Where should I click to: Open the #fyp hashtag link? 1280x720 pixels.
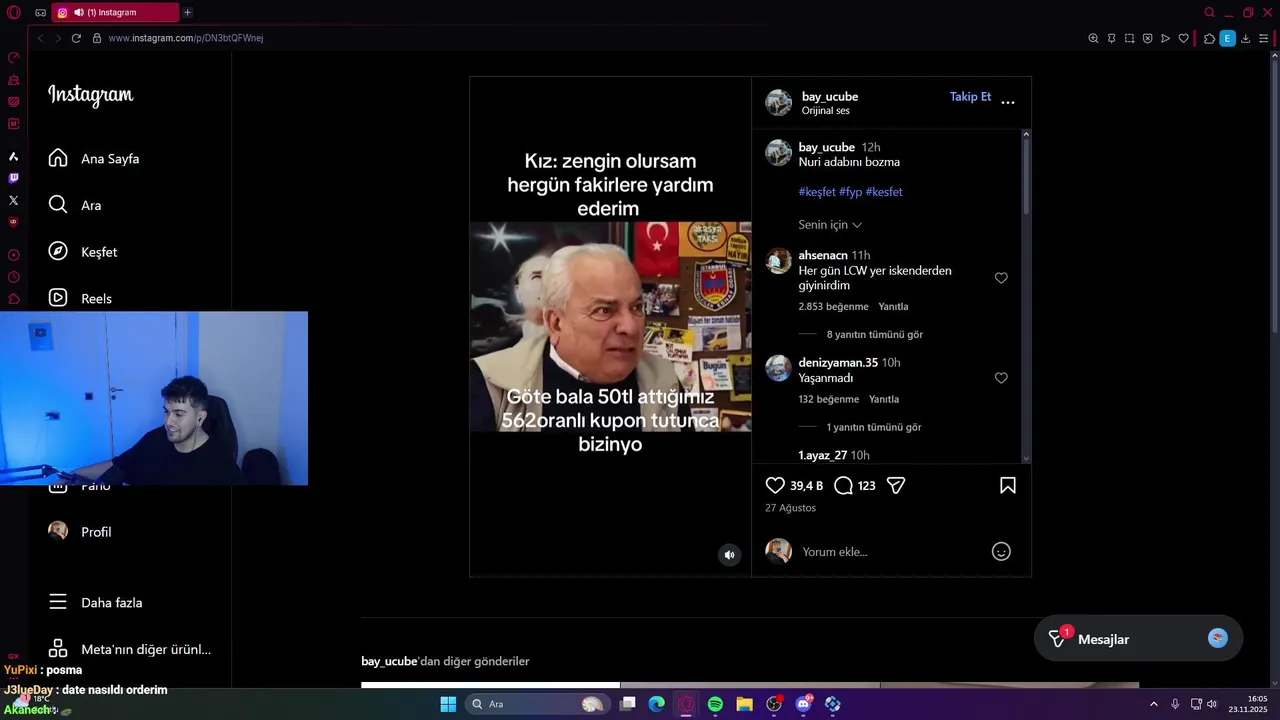point(850,192)
